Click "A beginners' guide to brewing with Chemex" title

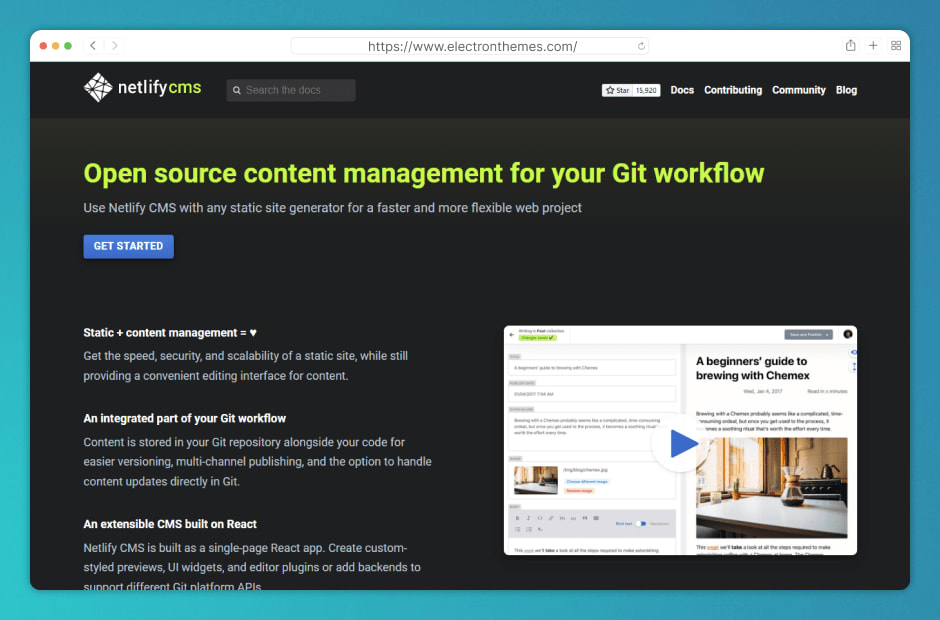[x=752, y=368]
